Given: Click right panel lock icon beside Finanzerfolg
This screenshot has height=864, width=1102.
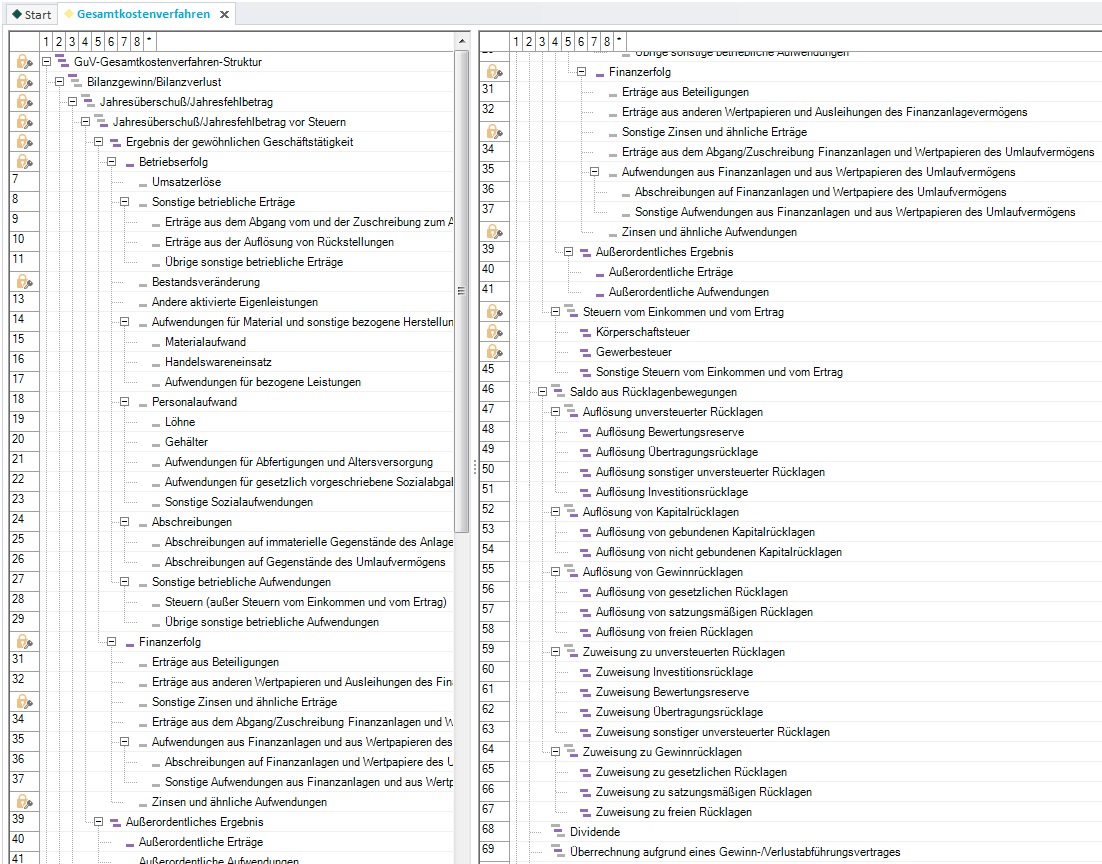Looking at the screenshot, I should tap(495, 72).
